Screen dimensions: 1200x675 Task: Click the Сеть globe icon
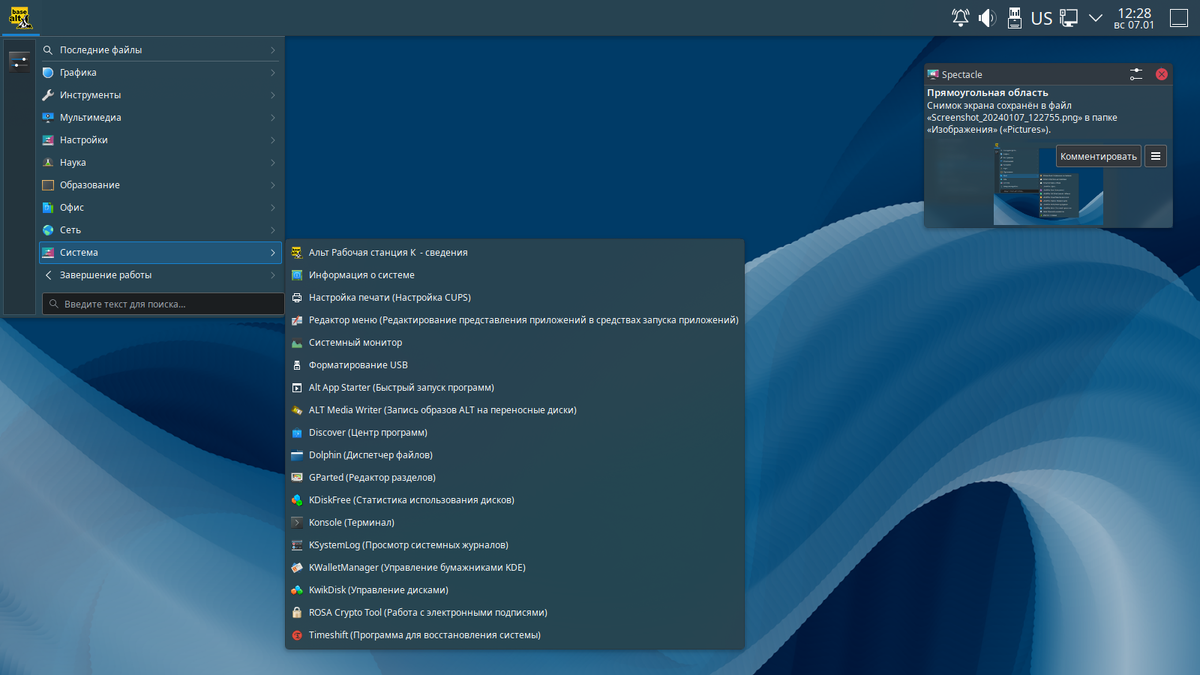tap(48, 230)
